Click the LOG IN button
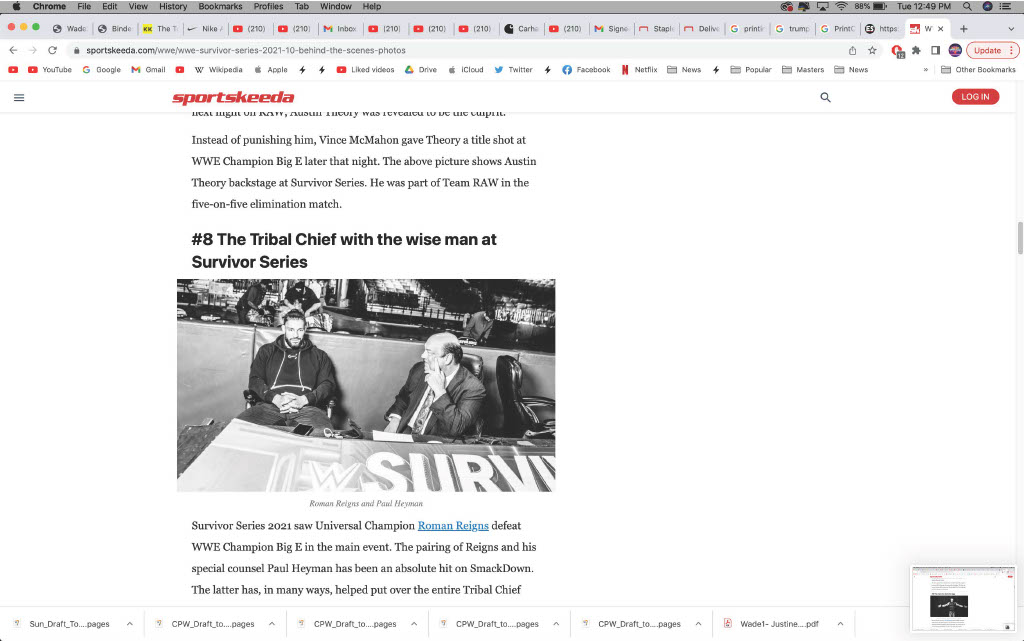Viewport: 1024px width, 641px height. point(975,97)
